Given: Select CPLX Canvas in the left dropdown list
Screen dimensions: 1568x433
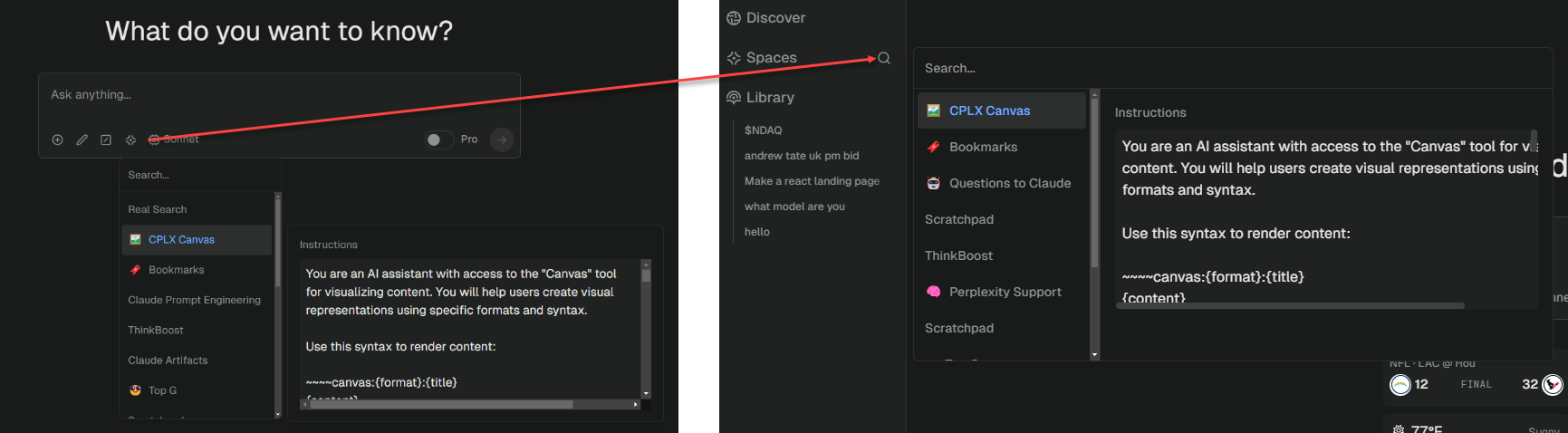Looking at the screenshot, I should [197, 240].
